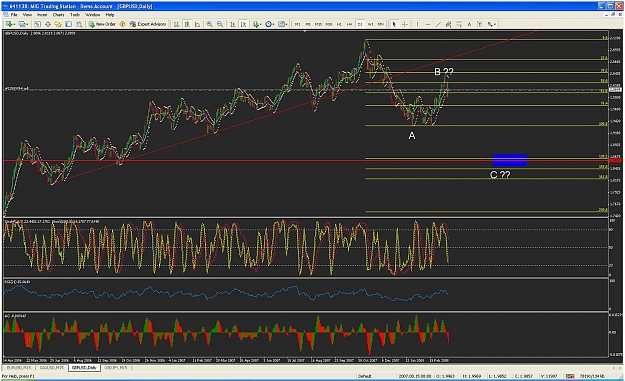The height and width of the screenshot is (381, 625).
Task: Select the MN monthly timeframe button
Action: click(381, 24)
